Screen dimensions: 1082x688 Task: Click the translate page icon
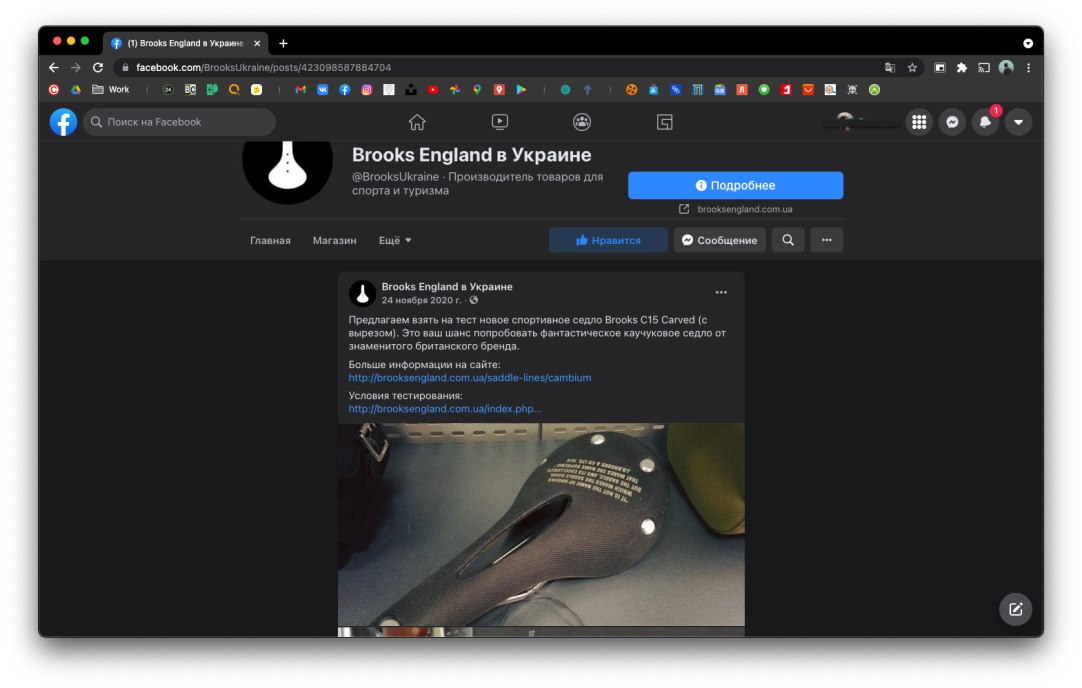pyautogui.click(x=890, y=68)
